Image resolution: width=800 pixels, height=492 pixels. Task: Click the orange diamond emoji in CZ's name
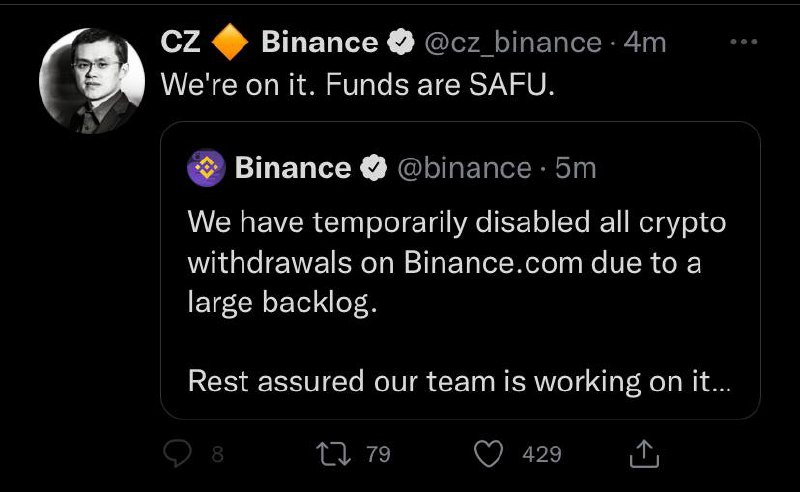pyautogui.click(x=232, y=42)
